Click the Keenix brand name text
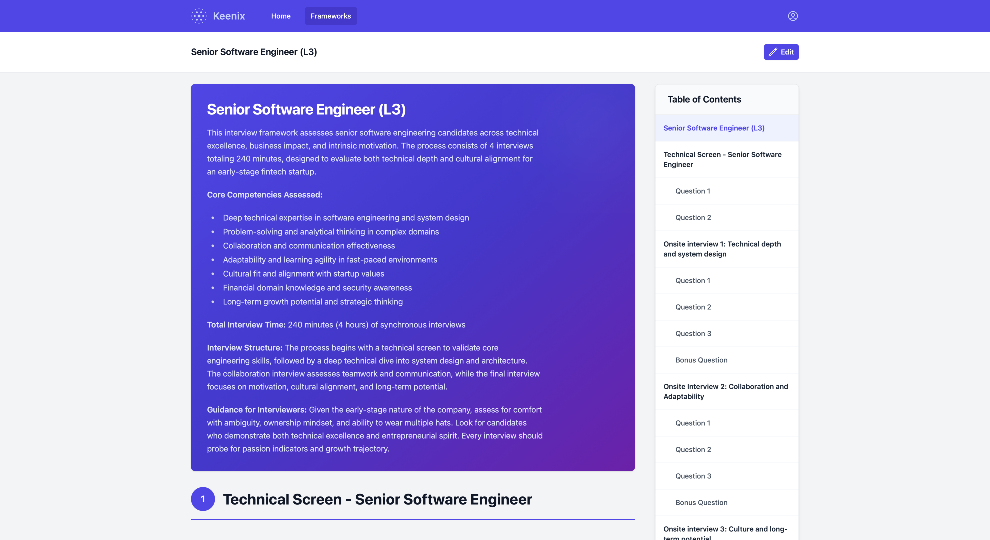This screenshot has height=540, width=990. point(229,16)
